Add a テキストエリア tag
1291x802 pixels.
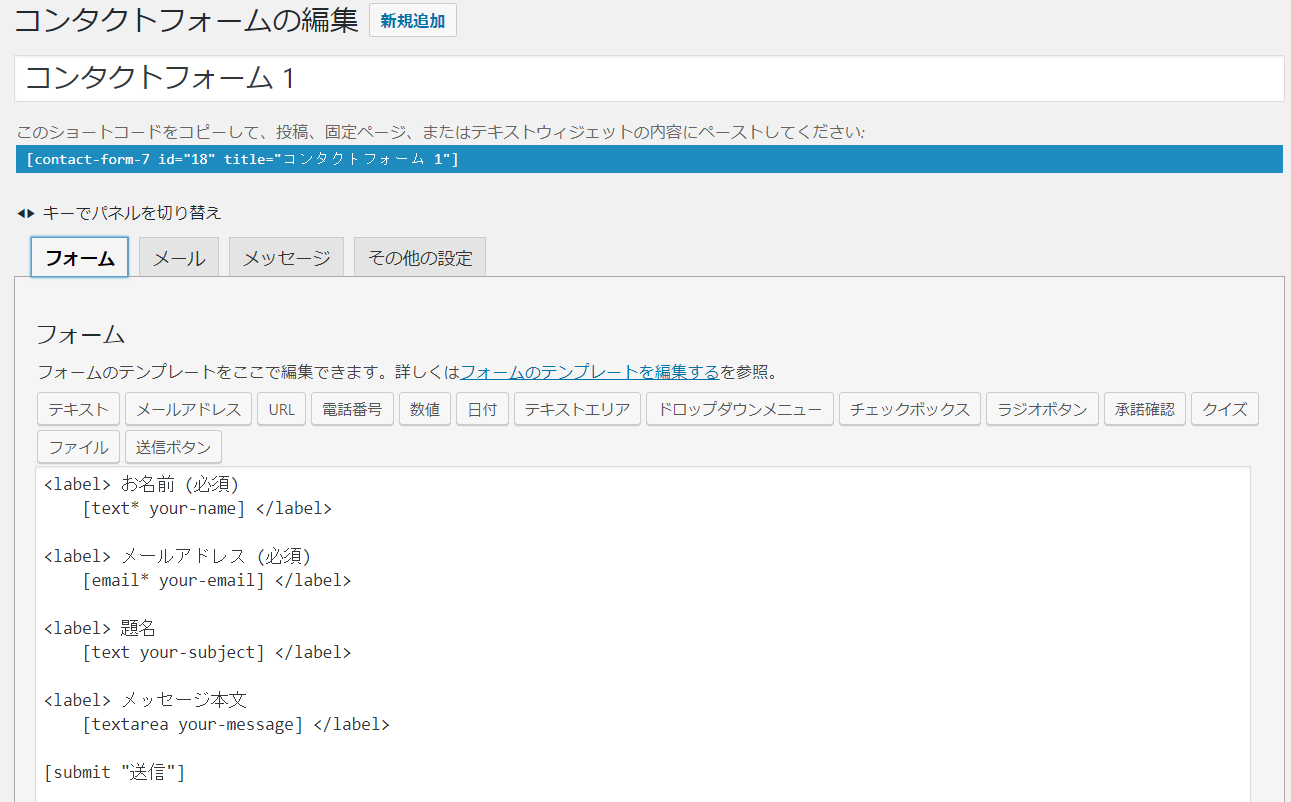pyautogui.click(x=577, y=409)
